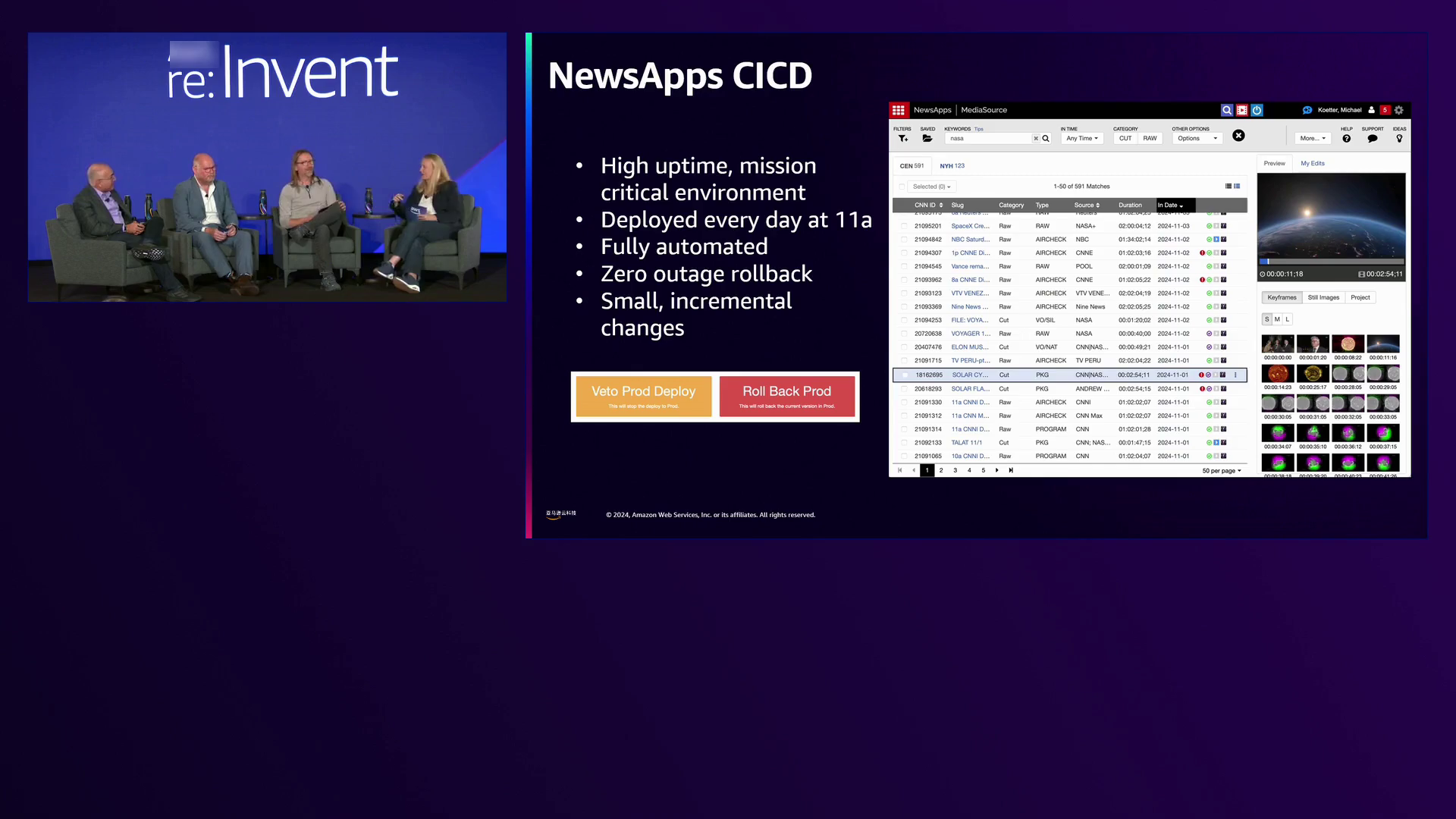
Task: Click the blue power icon
Action: pyautogui.click(x=1257, y=110)
